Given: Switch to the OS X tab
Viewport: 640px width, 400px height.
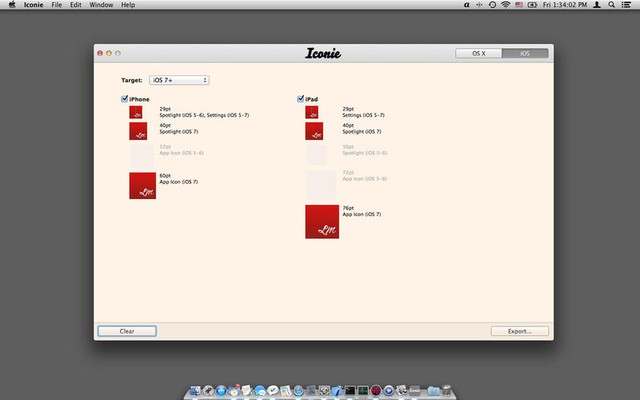Looking at the screenshot, I should tap(478, 53).
